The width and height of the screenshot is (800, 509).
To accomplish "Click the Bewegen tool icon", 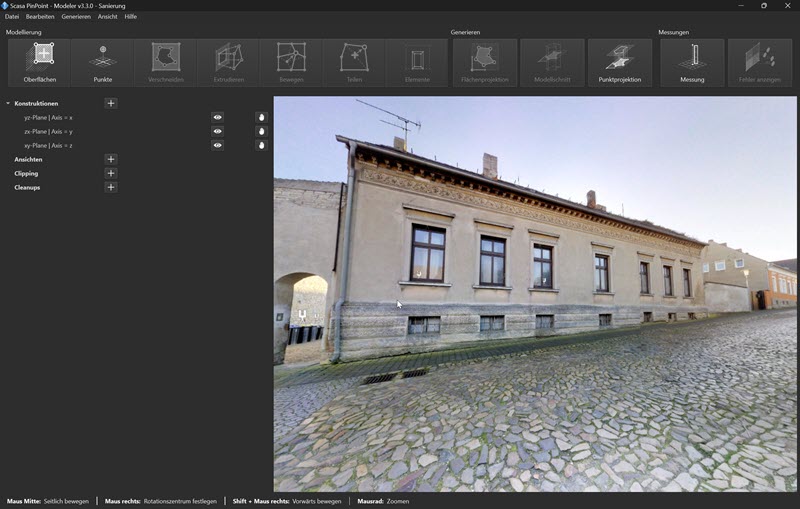I will coord(291,63).
